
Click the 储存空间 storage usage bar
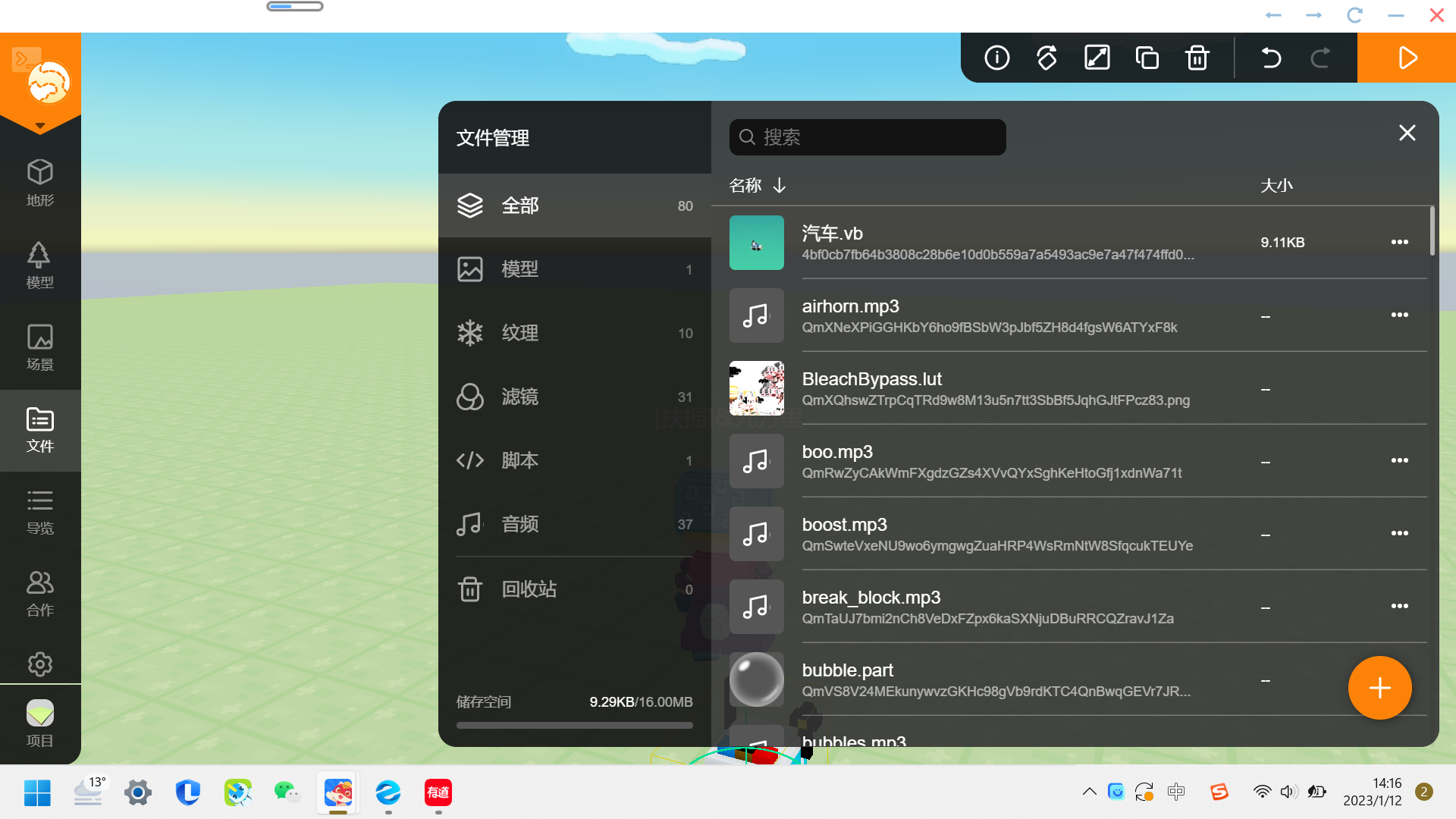(x=575, y=725)
